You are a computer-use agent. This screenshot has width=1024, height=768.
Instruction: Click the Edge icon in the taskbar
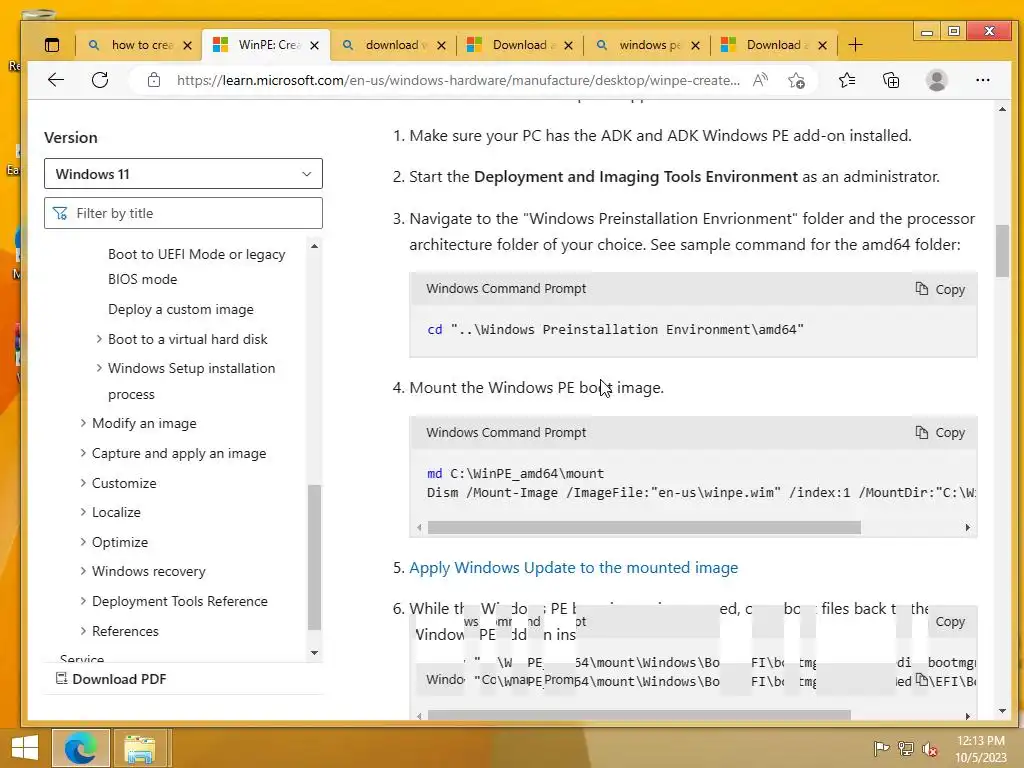80,747
